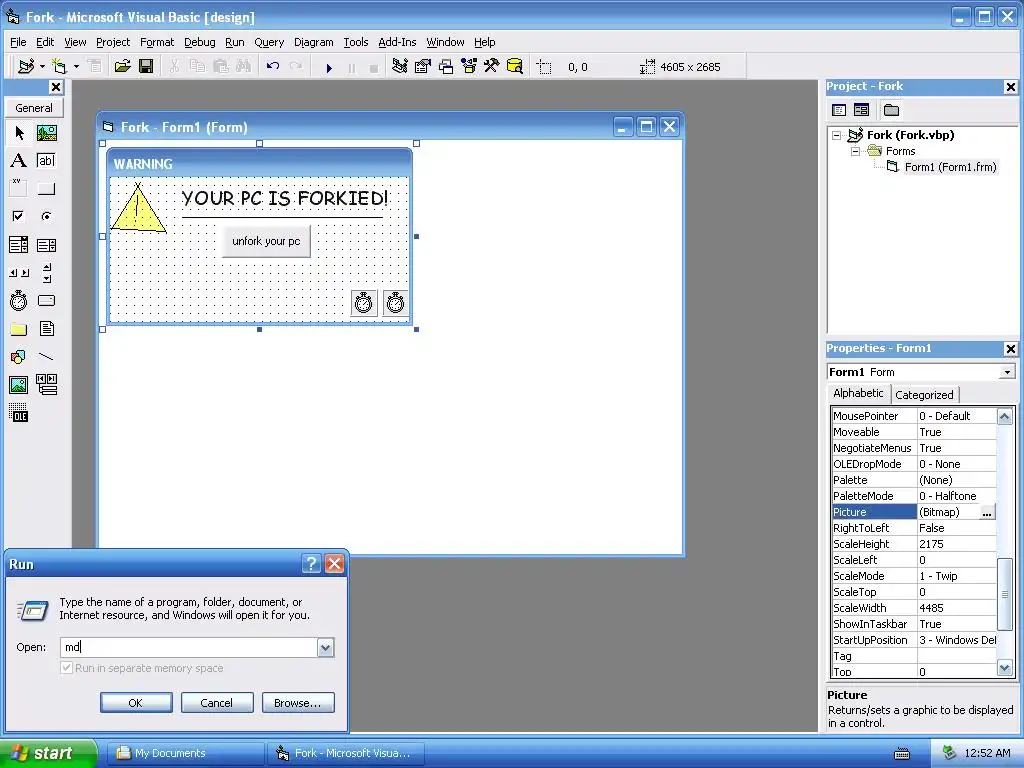Image resolution: width=1024 pixels, height=768 pixels.
Task: Open the Format menu
Action: coord(157,42)
